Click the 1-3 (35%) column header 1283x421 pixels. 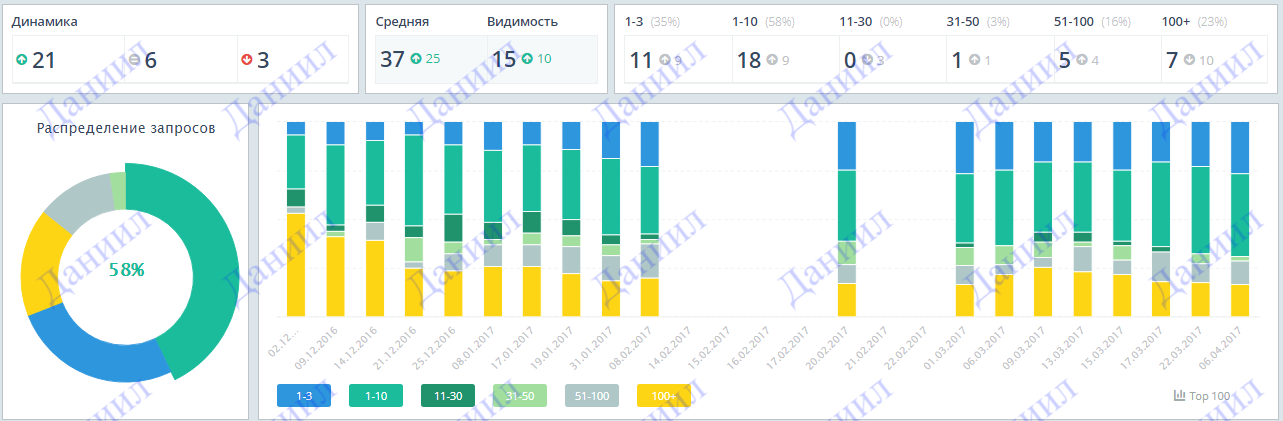pos(653,21)
